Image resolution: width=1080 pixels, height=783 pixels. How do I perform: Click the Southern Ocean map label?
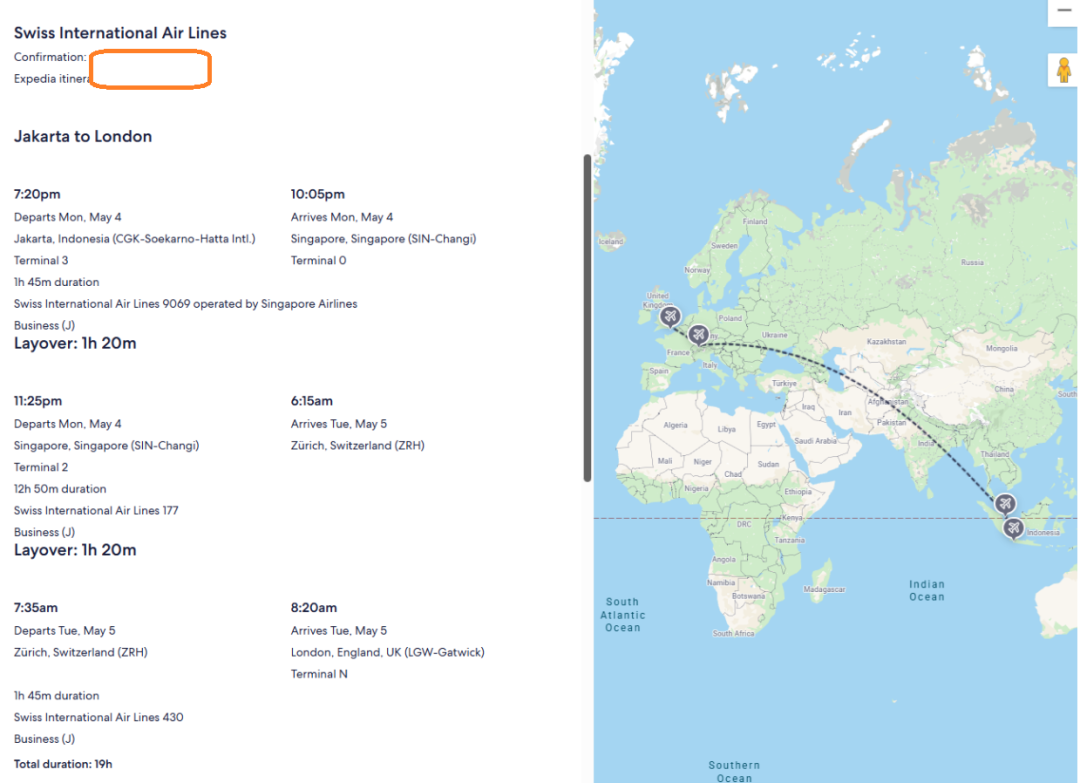click(x=734, y=771)
